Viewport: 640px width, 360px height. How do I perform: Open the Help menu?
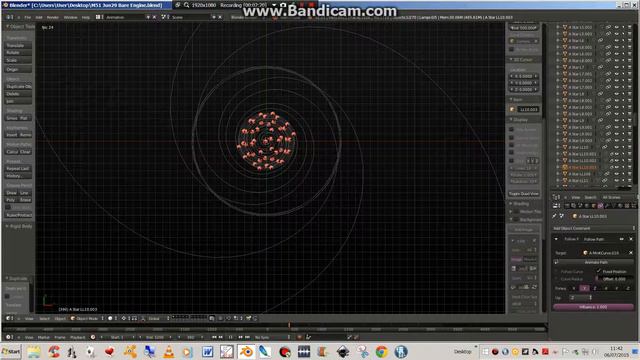(x=86, y=17)
